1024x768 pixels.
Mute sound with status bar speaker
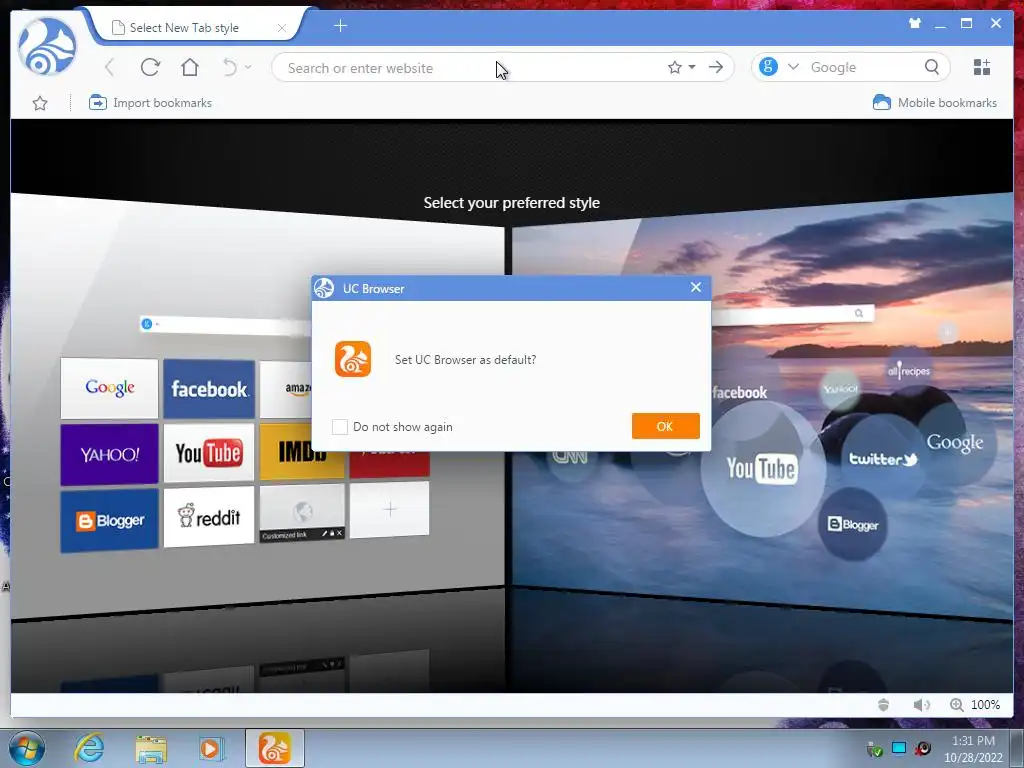click(921, 705)
